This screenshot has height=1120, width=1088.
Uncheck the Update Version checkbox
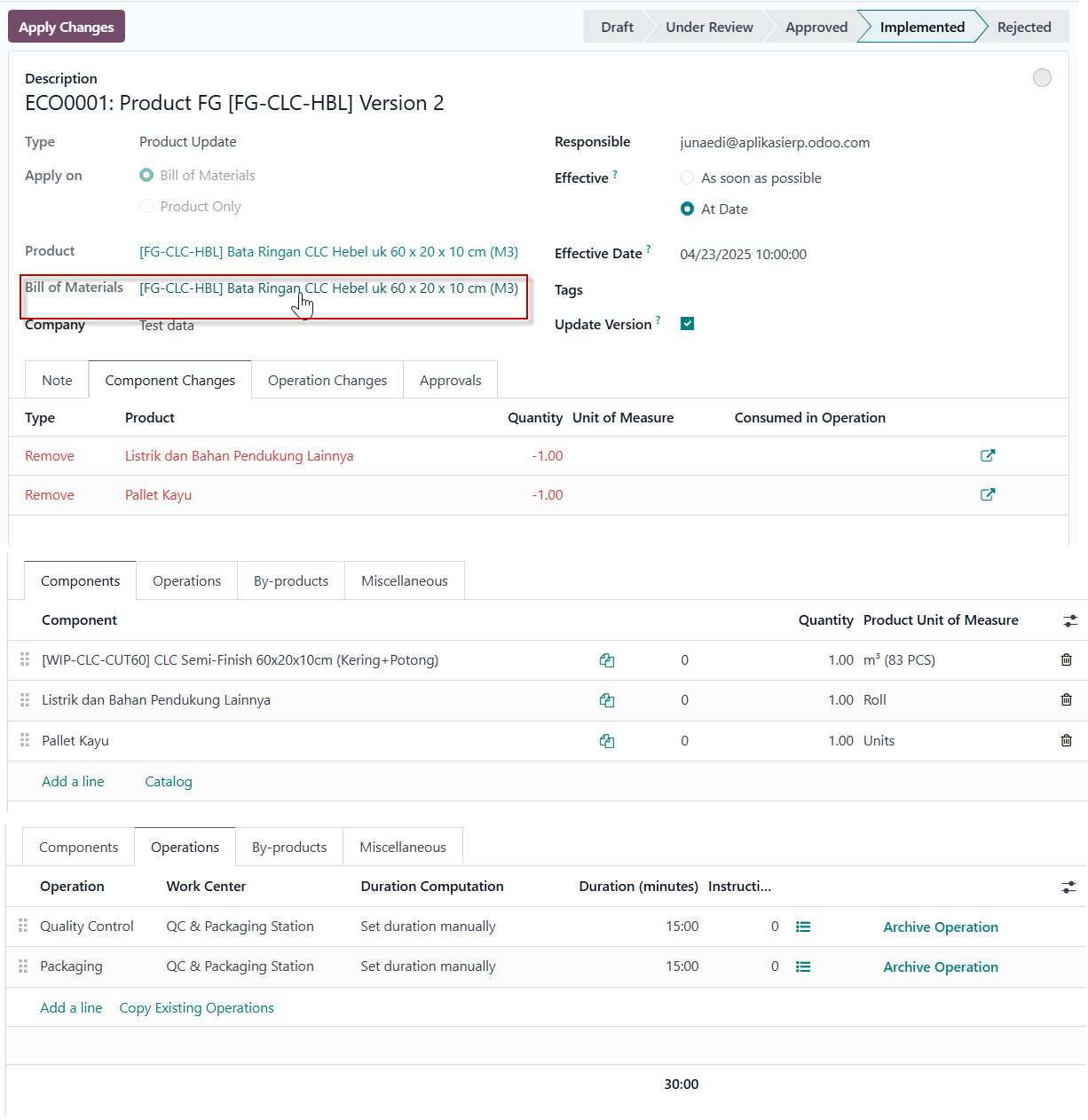point(687,323)
